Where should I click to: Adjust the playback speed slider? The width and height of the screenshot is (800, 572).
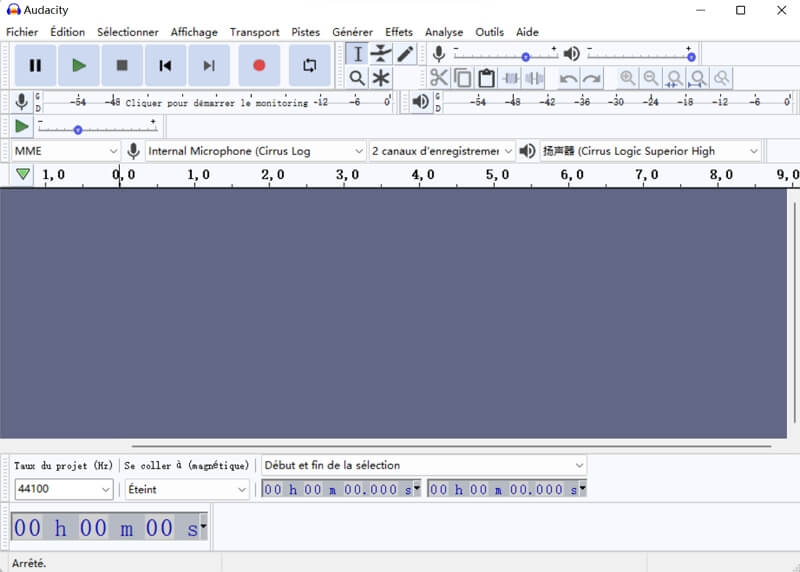[x=97, y=128]
